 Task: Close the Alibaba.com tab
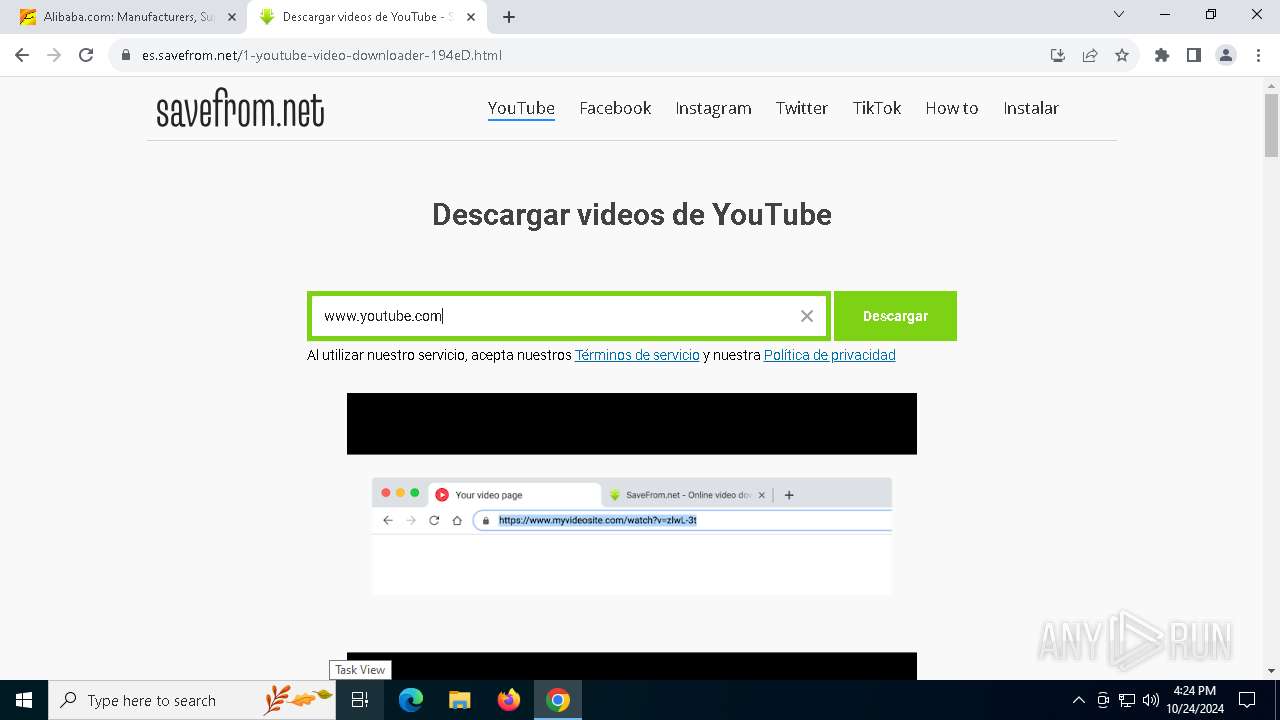pyautogui.click(x=231, y=17)
